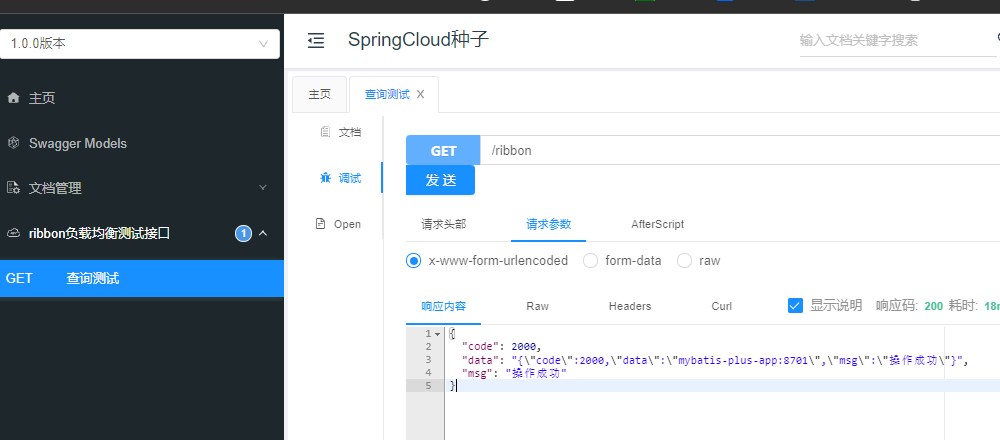
Task: Select the x-www-form-urlencoded radio option
Action: [x=414, y=261]
